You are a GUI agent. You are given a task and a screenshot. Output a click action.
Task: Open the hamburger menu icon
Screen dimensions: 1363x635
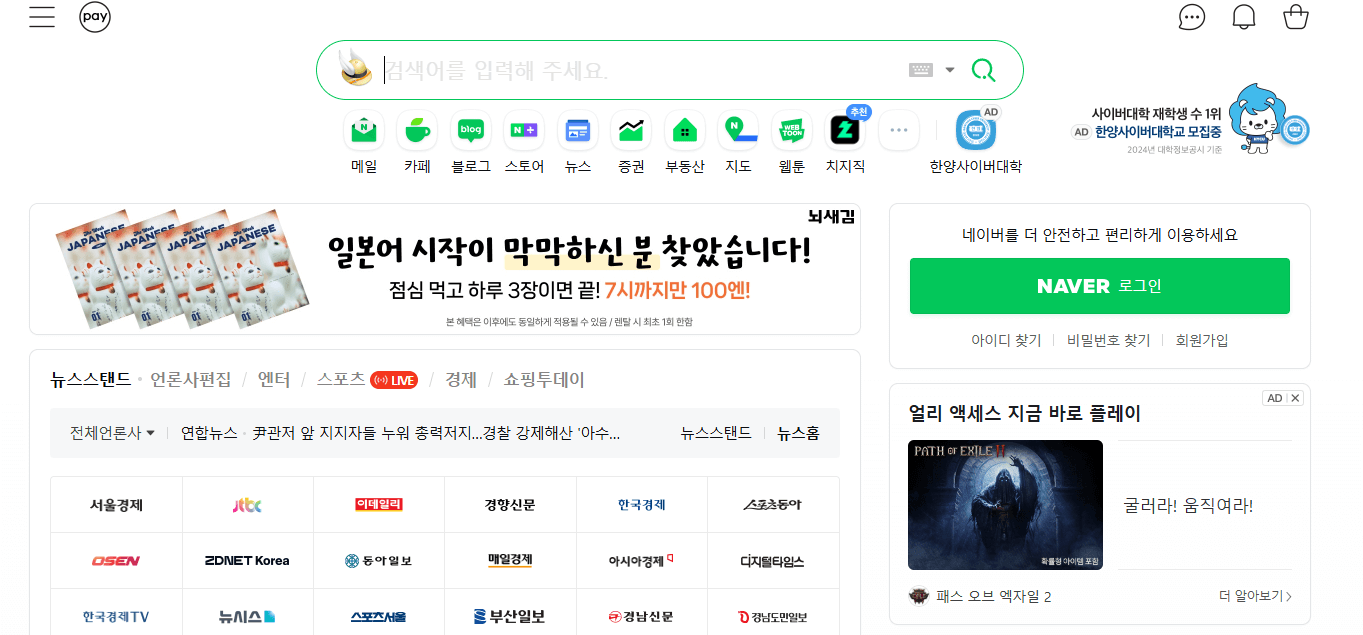tap(42, 17)
